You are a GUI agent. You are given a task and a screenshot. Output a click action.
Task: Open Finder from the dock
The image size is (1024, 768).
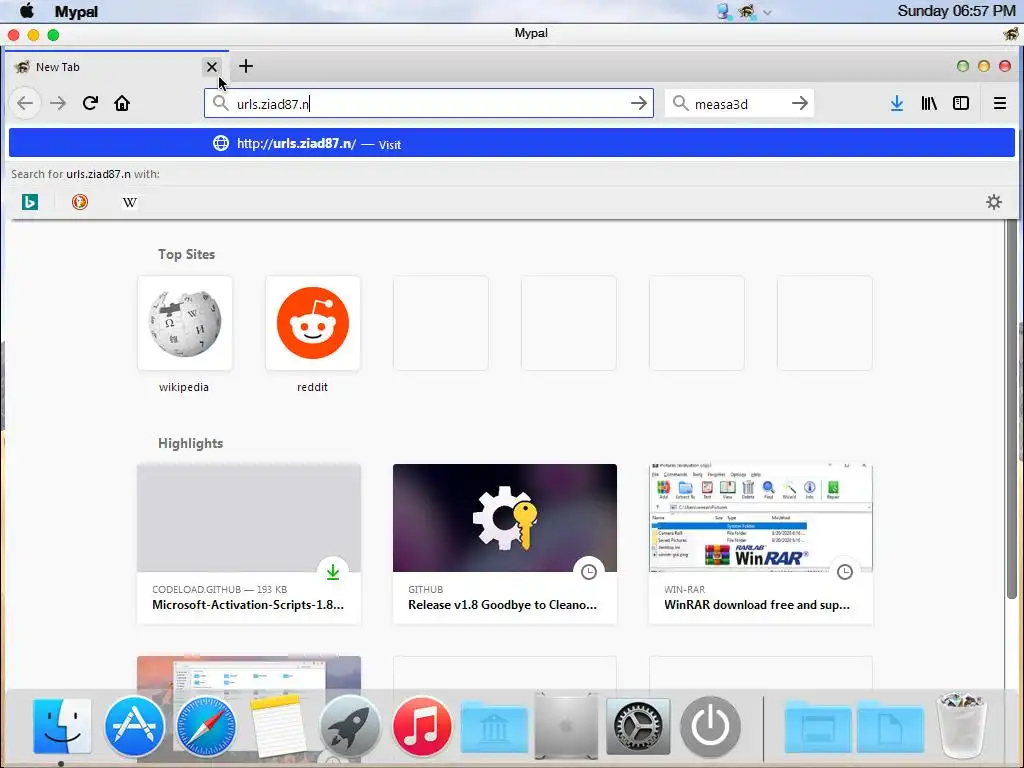(x=62, y=726)
